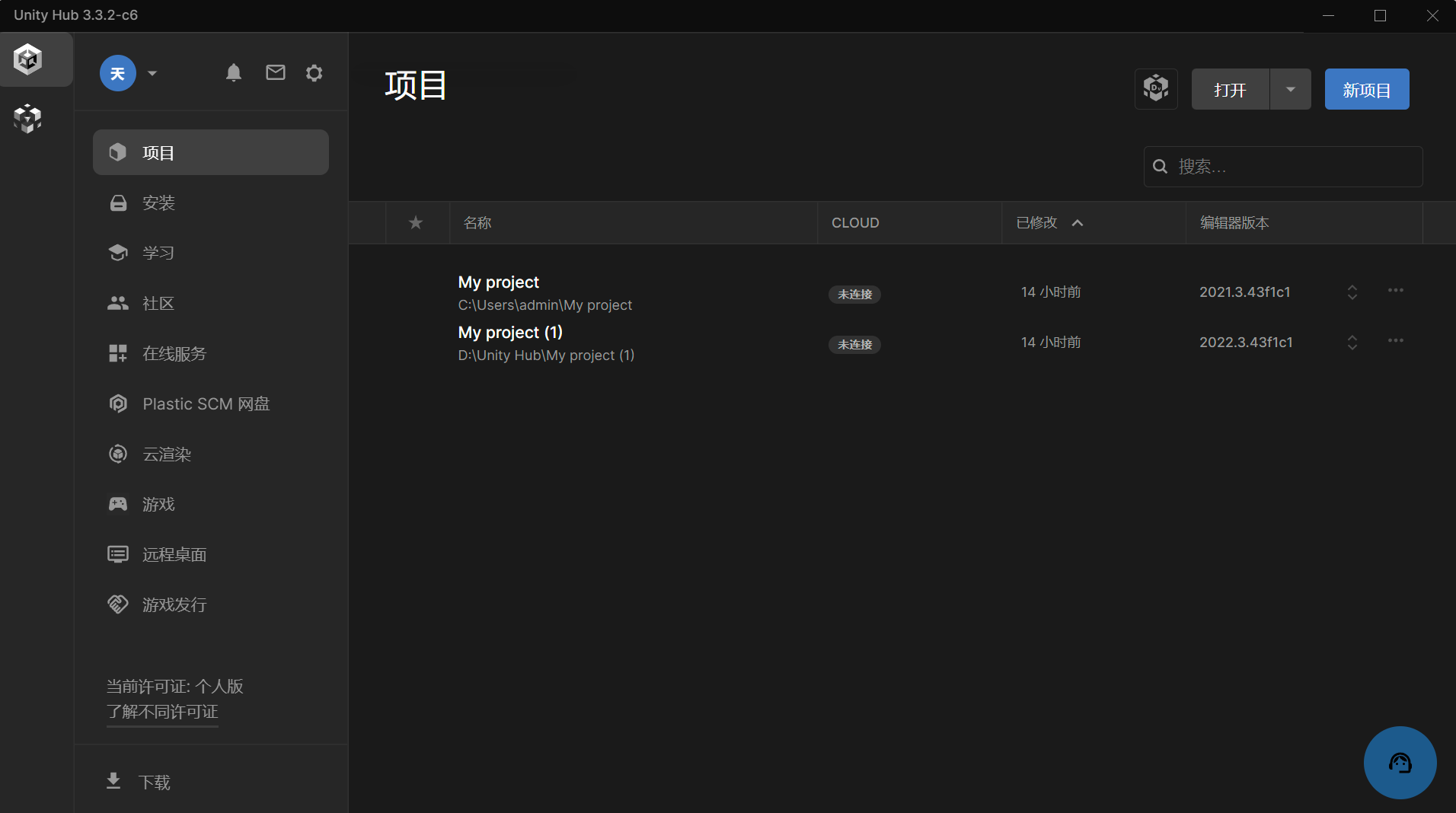
Task: Change editor version selector for 2022.3.43f1c1
Action: (x=1352, y=343)
